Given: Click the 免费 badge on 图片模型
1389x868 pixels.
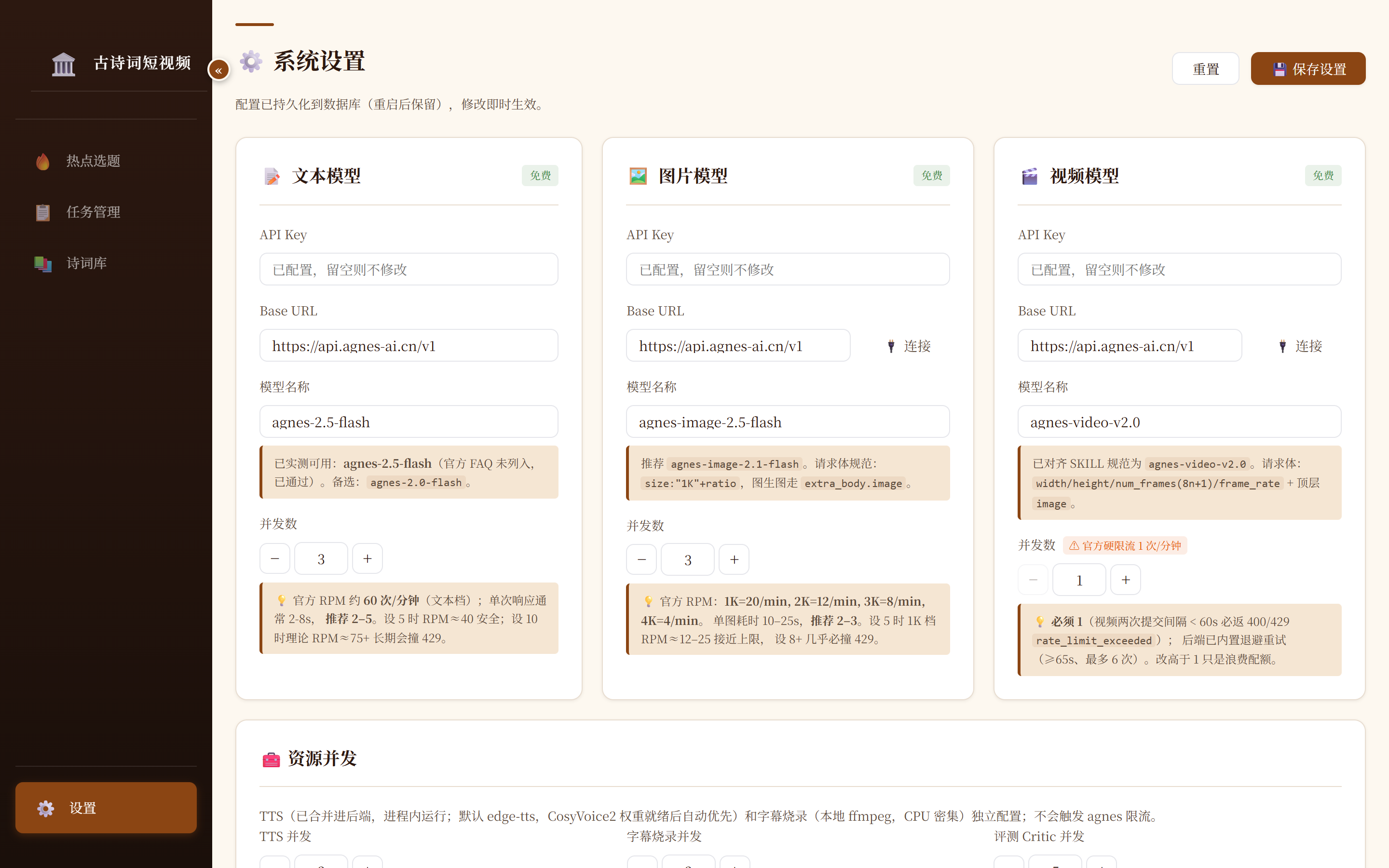Looking at the screenshot, I should point(932,176).
